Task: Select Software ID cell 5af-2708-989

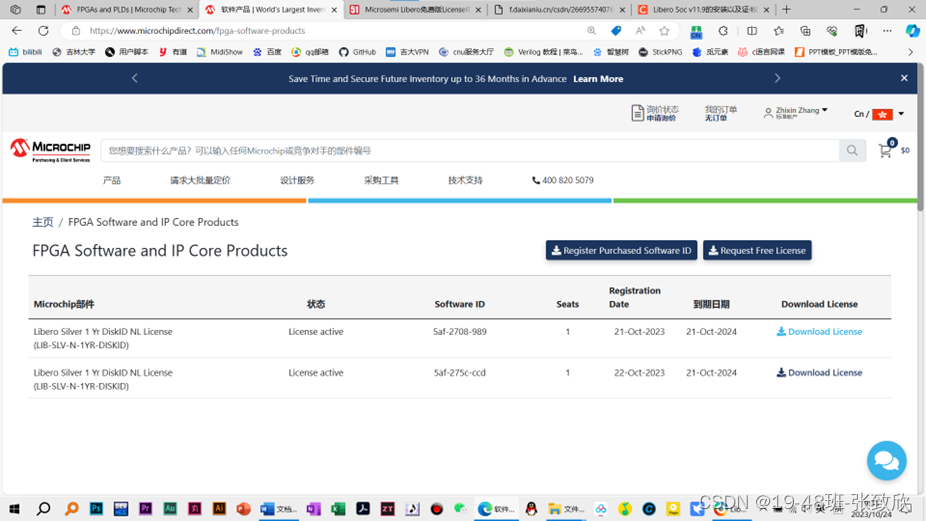Action: coord(459,331)
